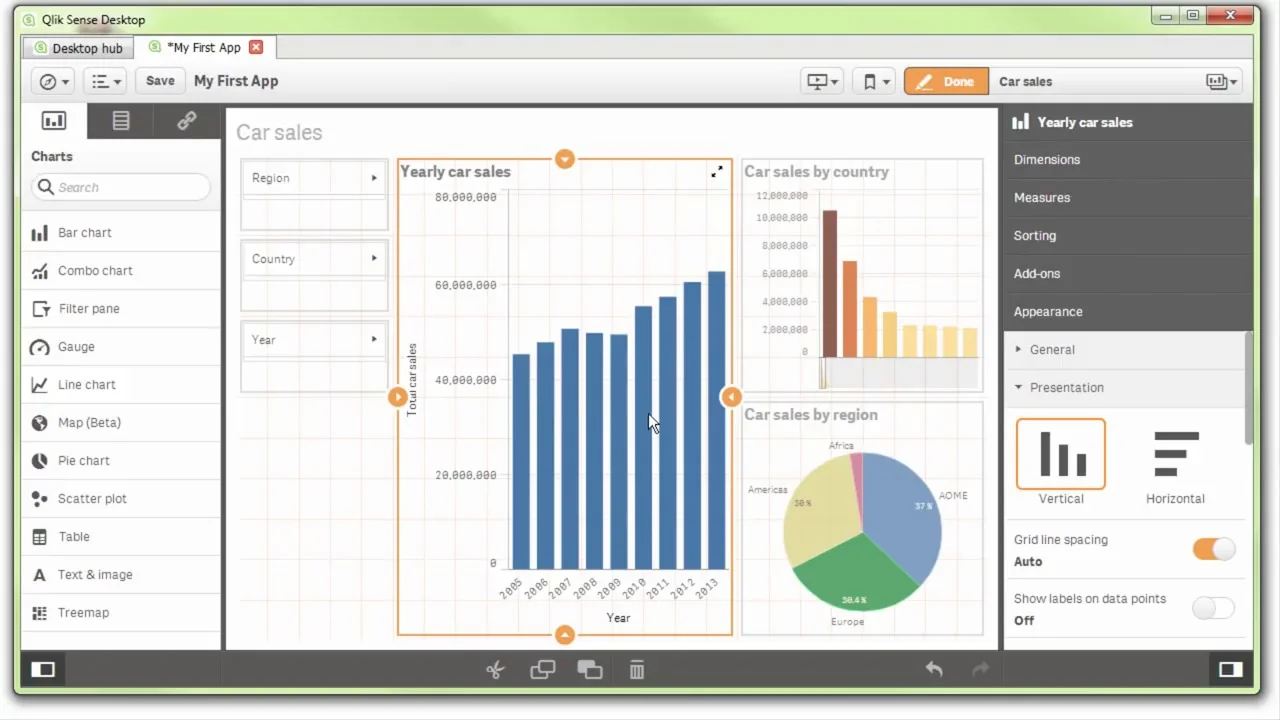Screen dimensions: 1280x720
Task: Open the Master items link tab
Action: coord(187,121)
